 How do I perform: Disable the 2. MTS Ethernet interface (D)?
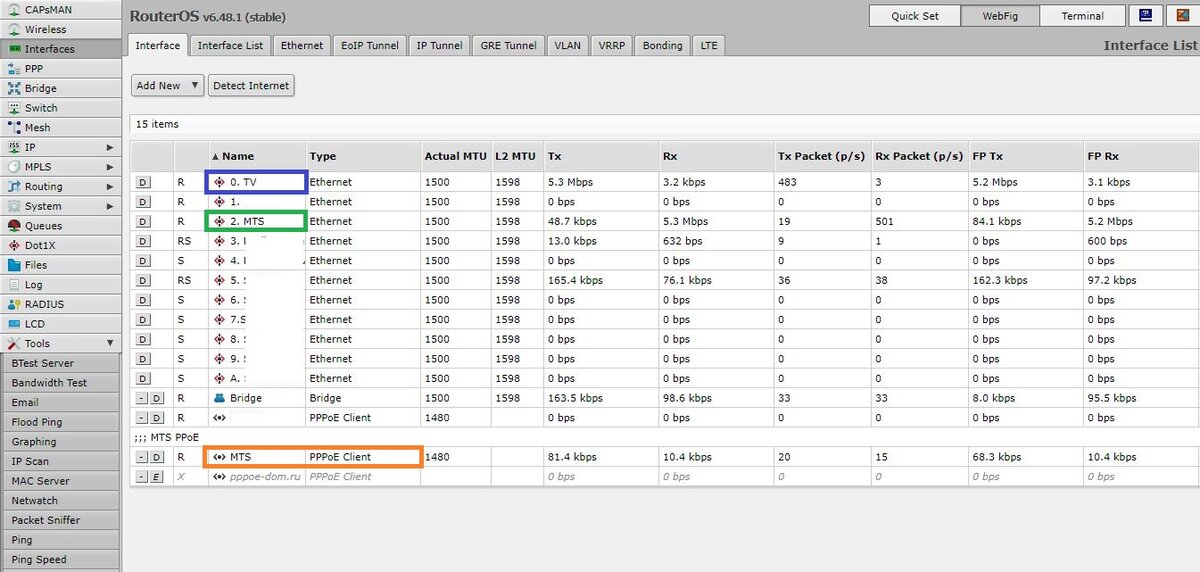coord(142,221)
